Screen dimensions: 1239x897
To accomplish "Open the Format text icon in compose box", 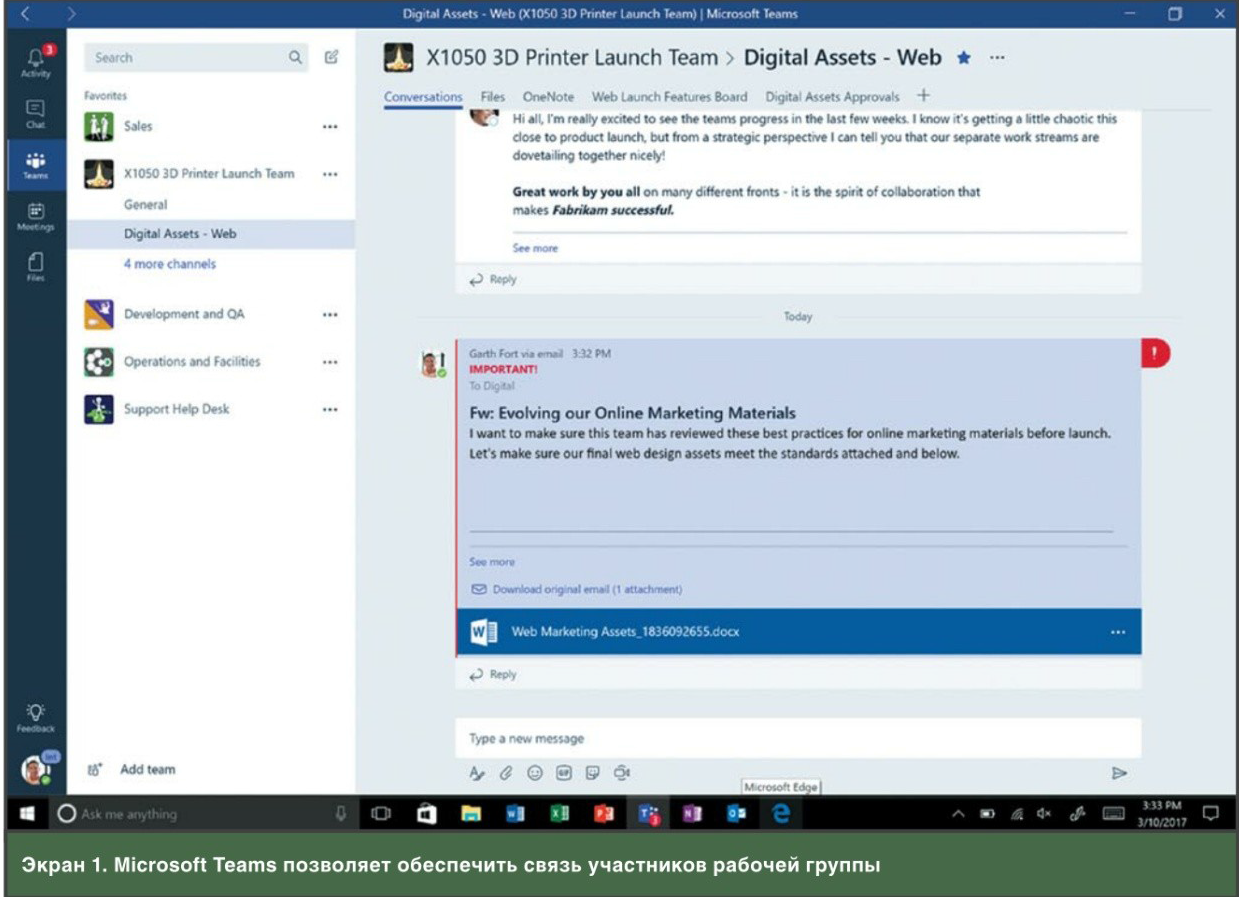I will (477, 772).
